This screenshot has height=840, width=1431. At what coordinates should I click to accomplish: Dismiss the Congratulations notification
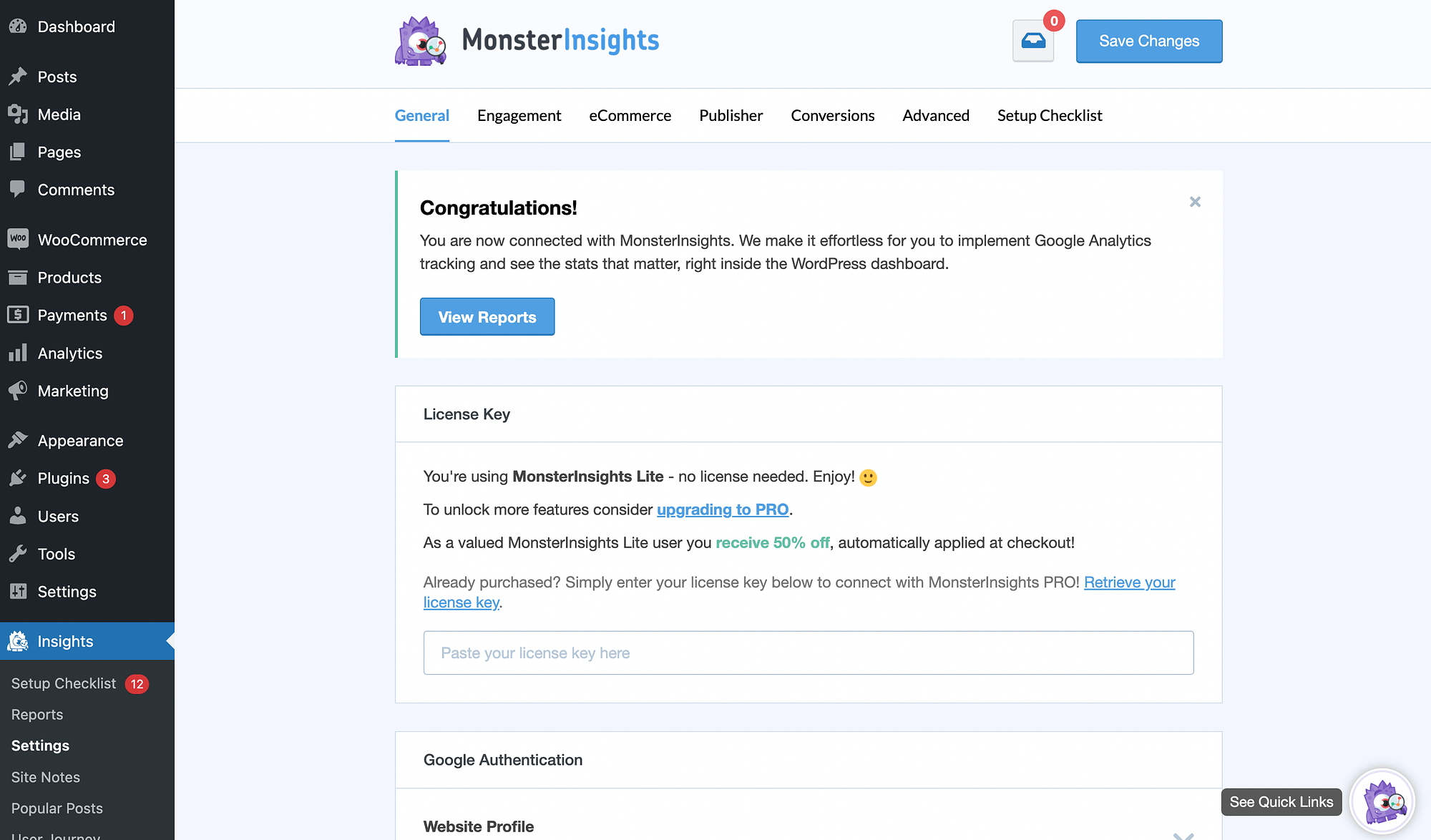1195,202
